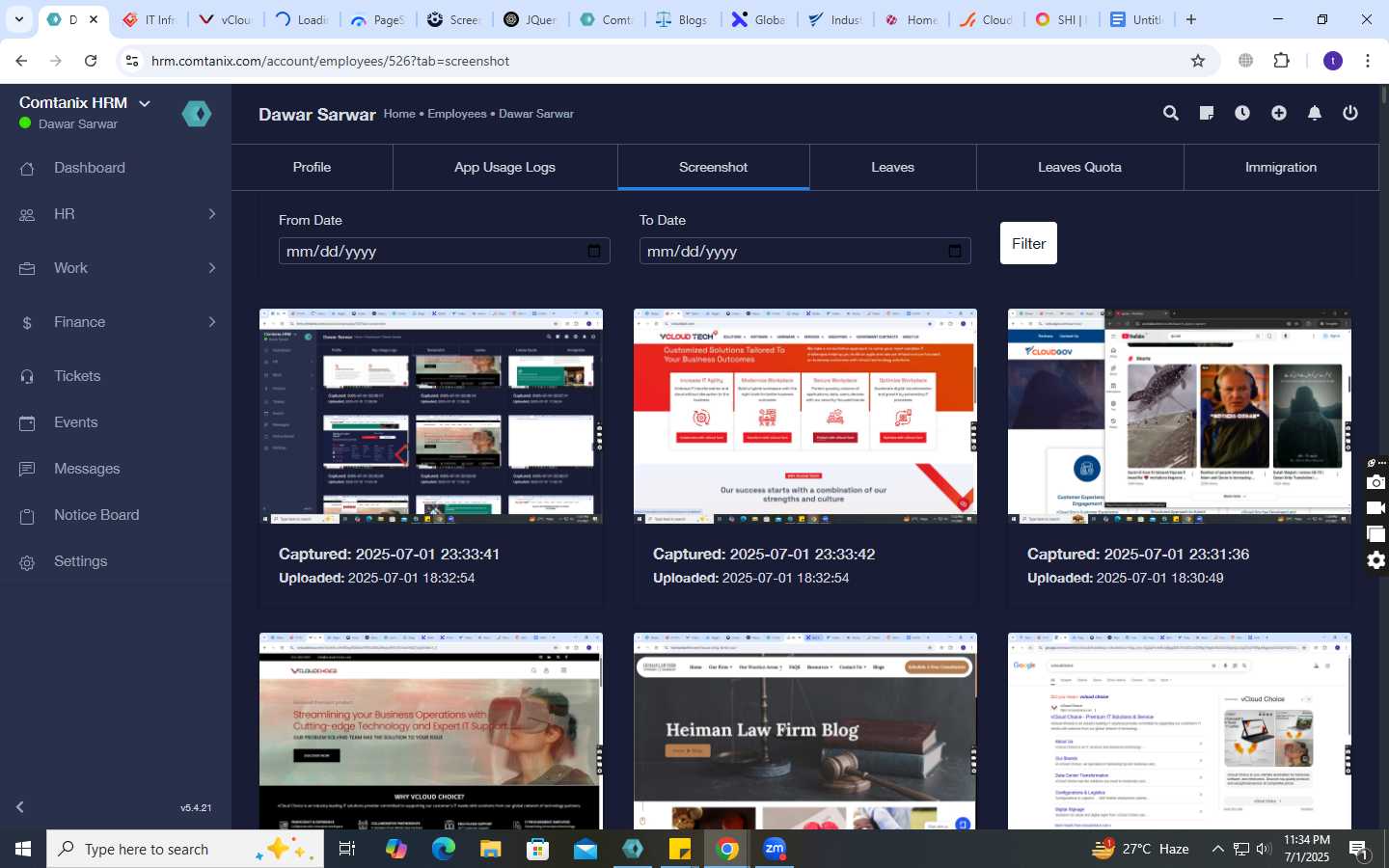This screenshot has width=1389, height=868.
Task: Click the browser address bar
Action: (x=666, y=61)
